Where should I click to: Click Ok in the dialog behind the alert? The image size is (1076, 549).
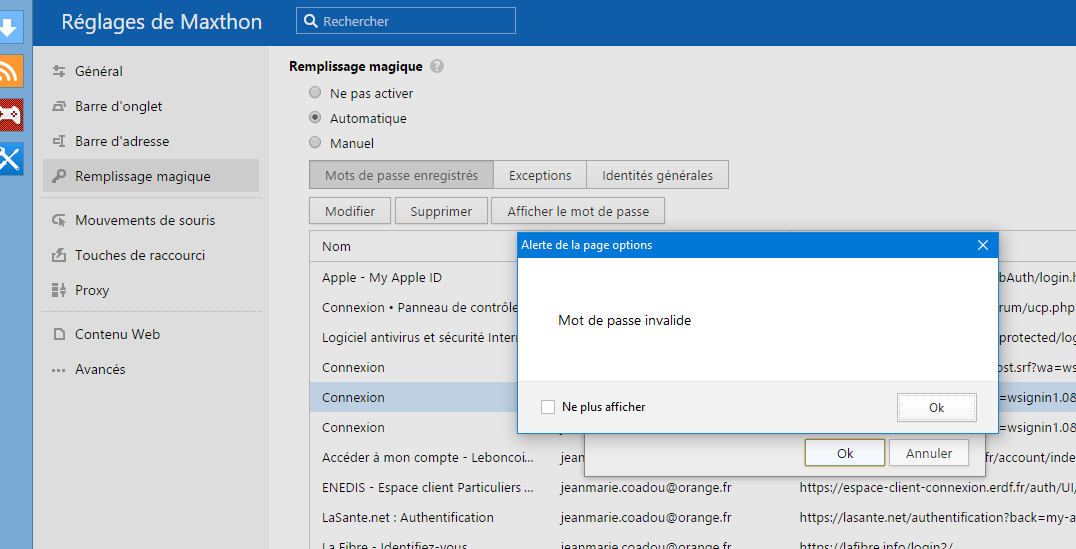845,453
